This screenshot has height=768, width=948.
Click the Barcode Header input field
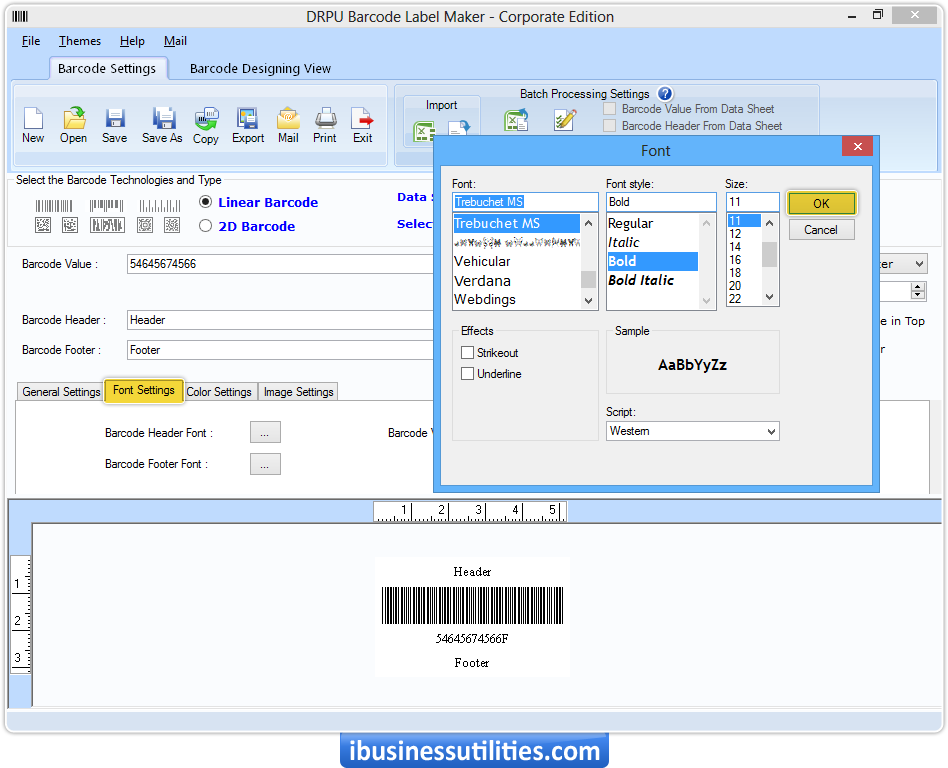coord(280,320)
